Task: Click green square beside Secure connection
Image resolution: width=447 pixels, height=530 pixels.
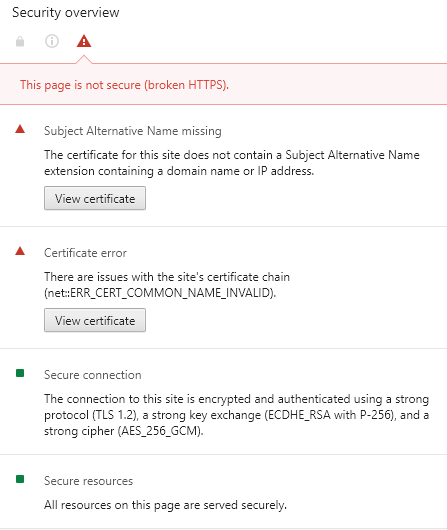Action: (x=20, y=373)
